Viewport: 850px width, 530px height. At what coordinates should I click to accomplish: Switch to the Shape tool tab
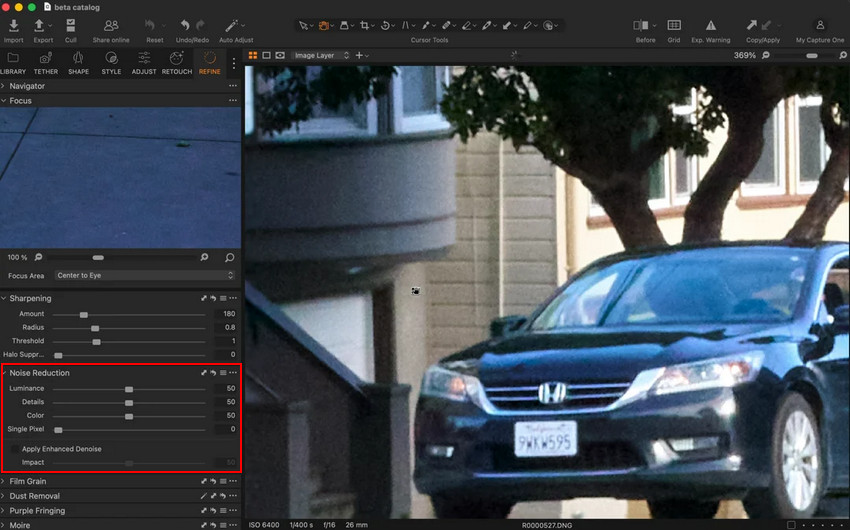(78, 63)
